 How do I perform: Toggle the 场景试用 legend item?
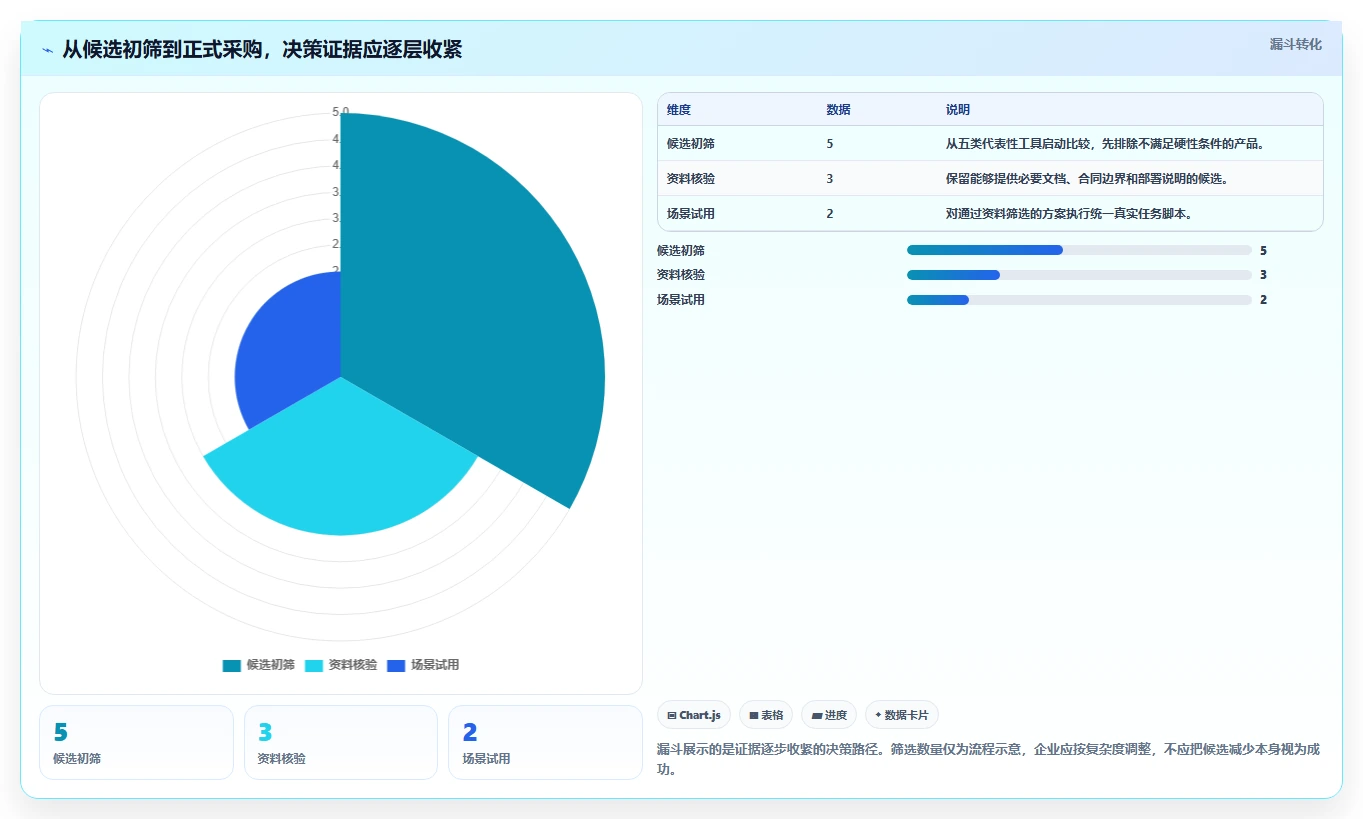pyautogui.click(x=423, y=665)
